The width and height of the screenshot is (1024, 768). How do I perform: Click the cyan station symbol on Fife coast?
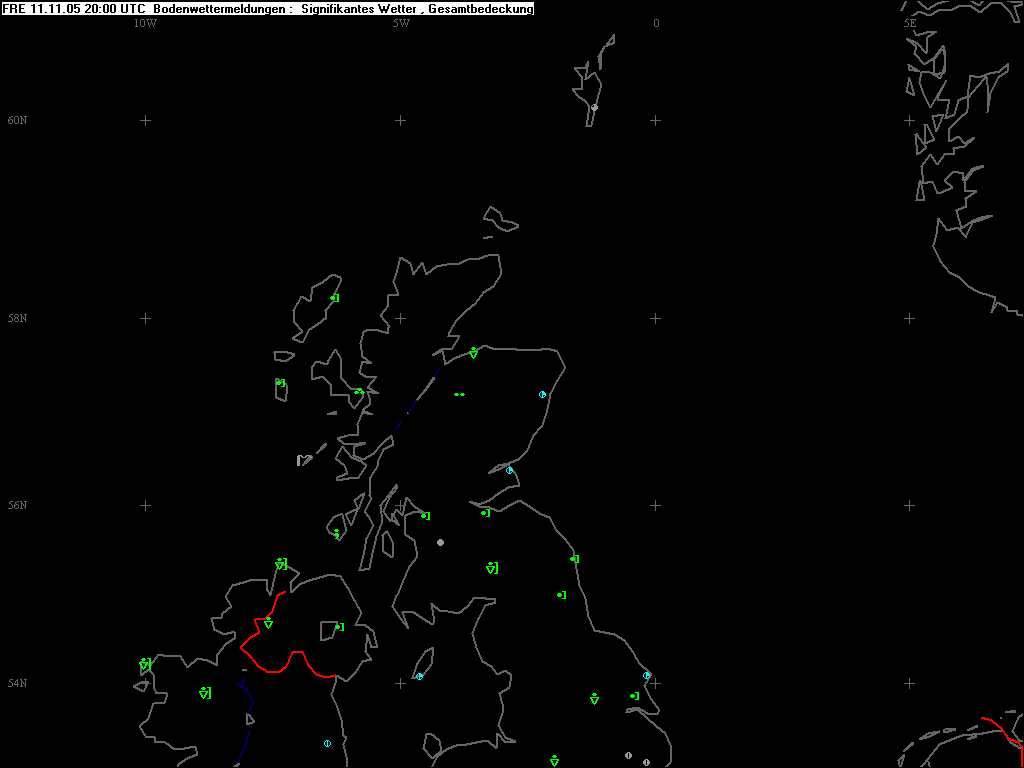coord(509,470)
